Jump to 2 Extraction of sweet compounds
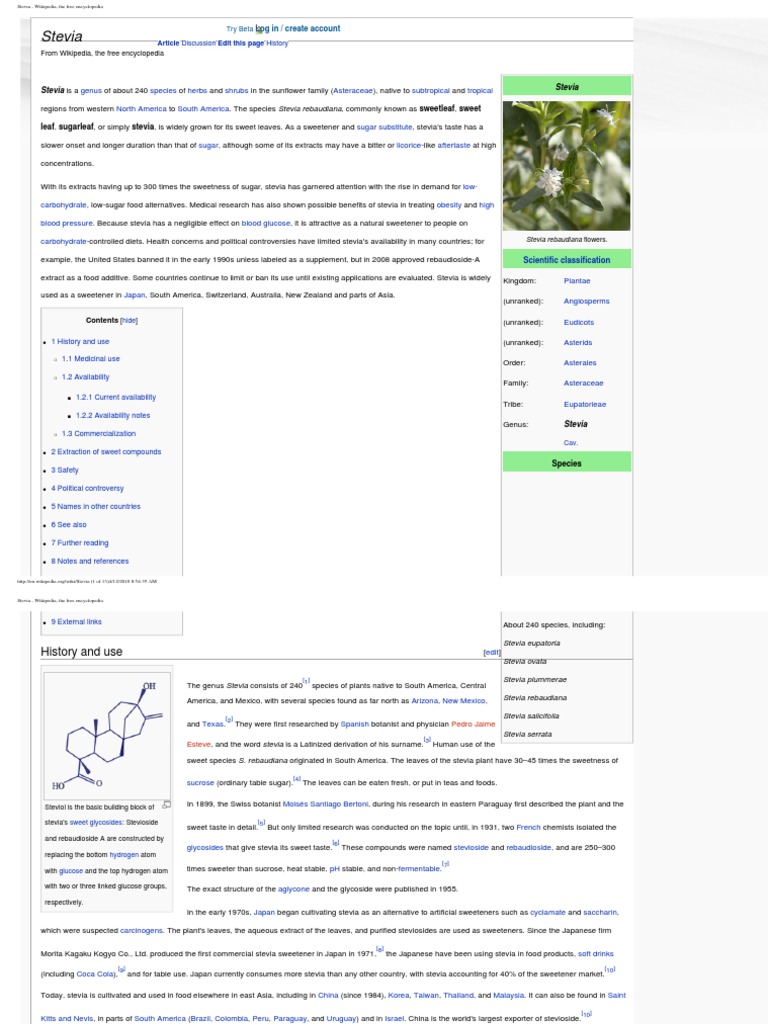 [x=106, y=452]
